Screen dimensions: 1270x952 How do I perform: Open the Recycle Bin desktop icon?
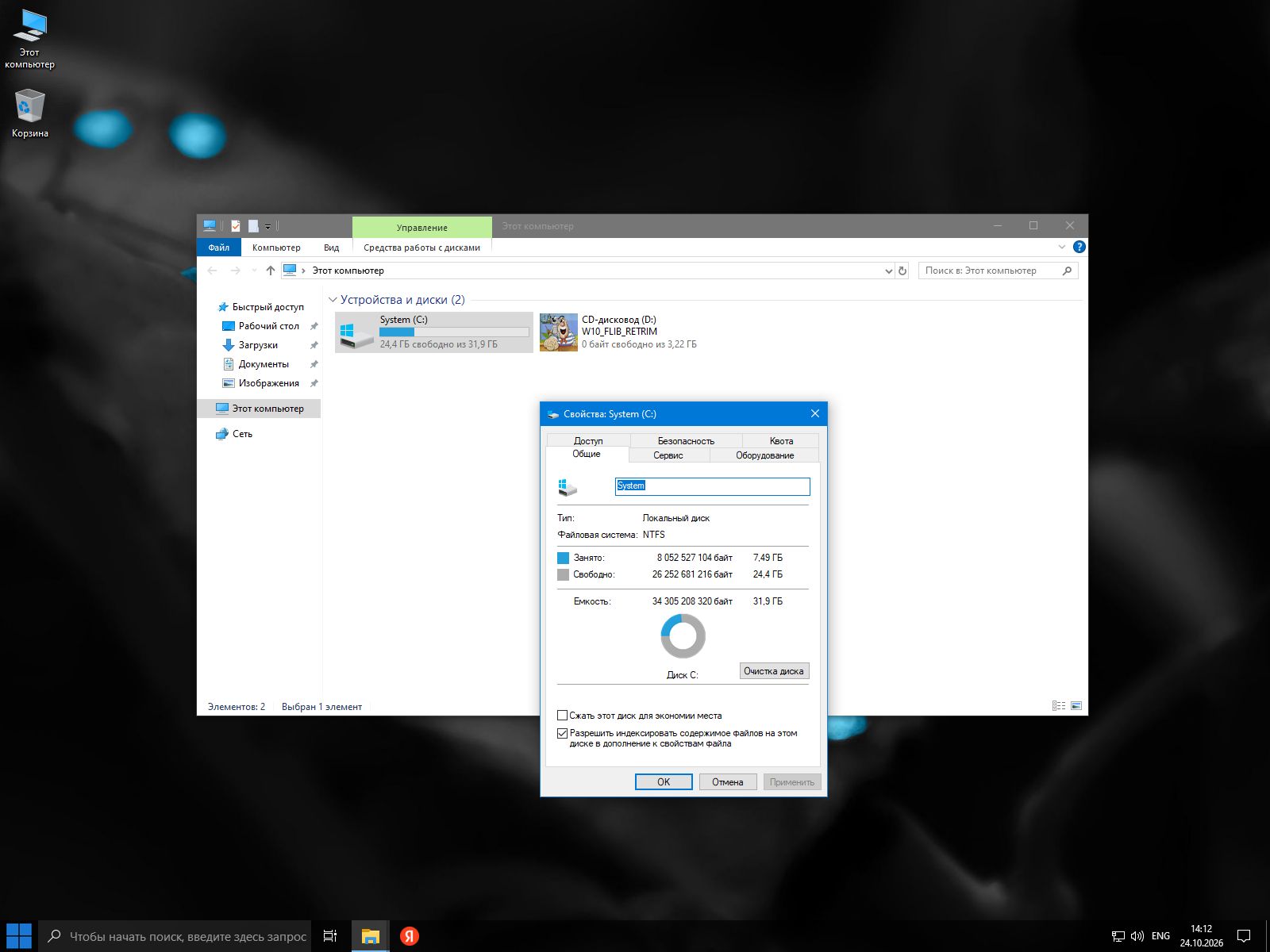point(29,113)
